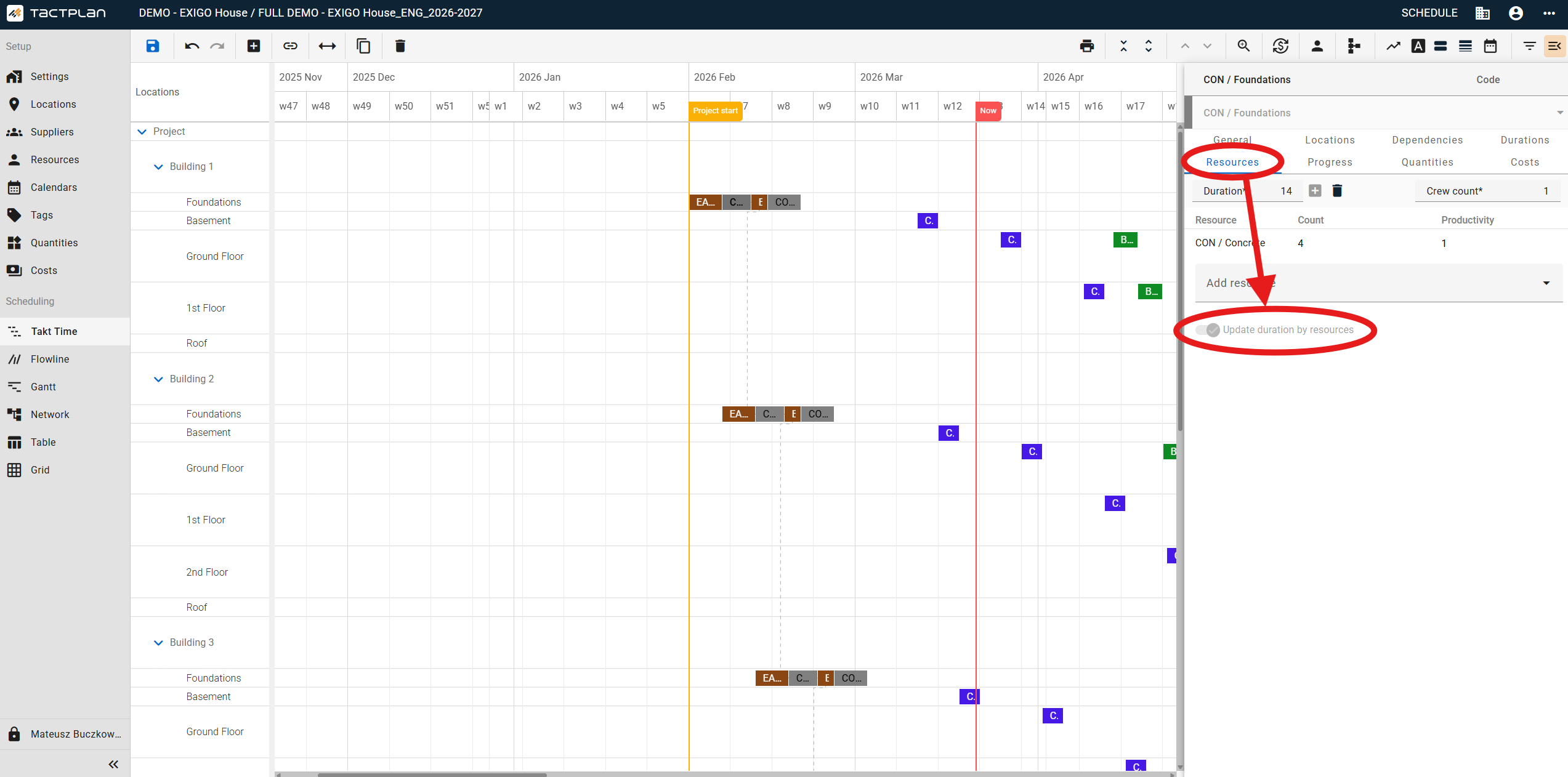Delete the duration entry trash icon
Screen dimensions: 1568x777
click(1337, 191)
